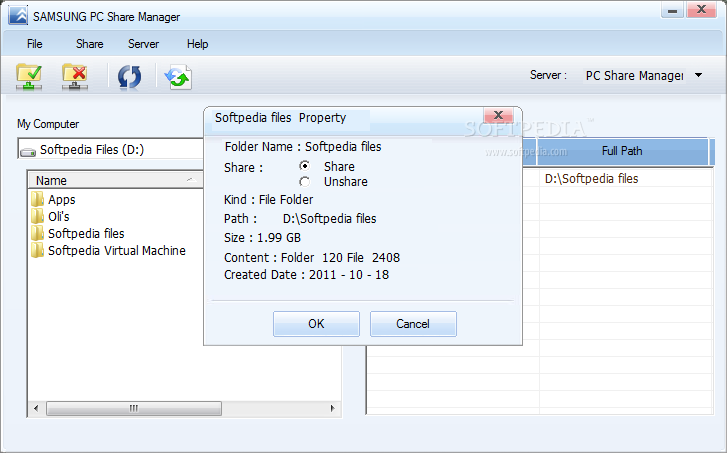Click the Folder Name : Softpedia files text
The width and height of the screenshot is (727, 453).
point(303,147)
